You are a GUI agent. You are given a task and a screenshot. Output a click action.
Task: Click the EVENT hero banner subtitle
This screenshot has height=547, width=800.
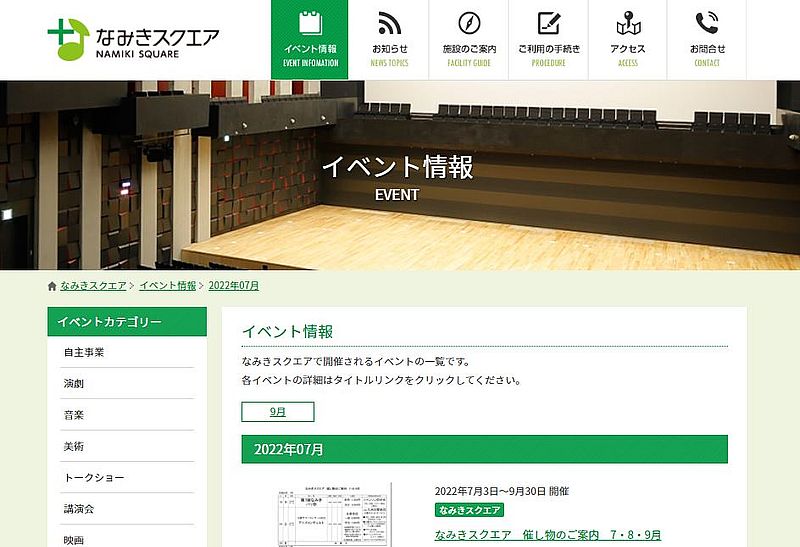397,195
